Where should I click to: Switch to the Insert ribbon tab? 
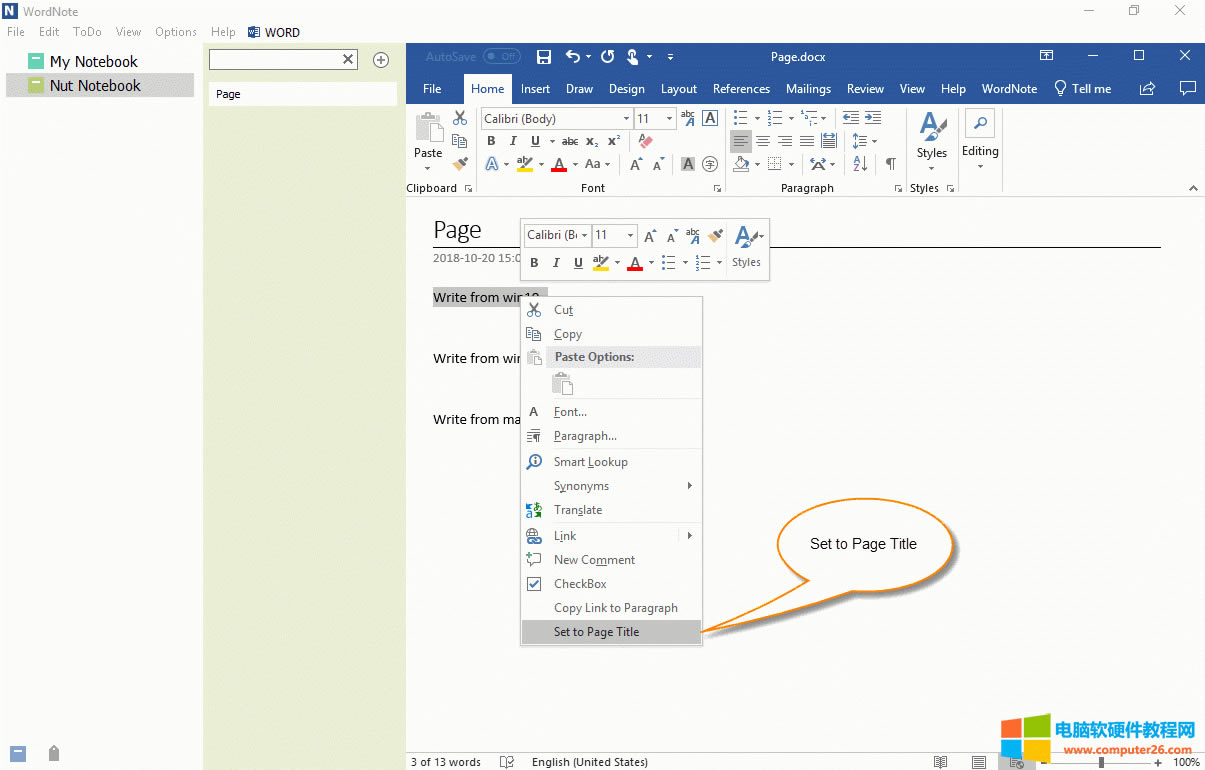point(535,88)
